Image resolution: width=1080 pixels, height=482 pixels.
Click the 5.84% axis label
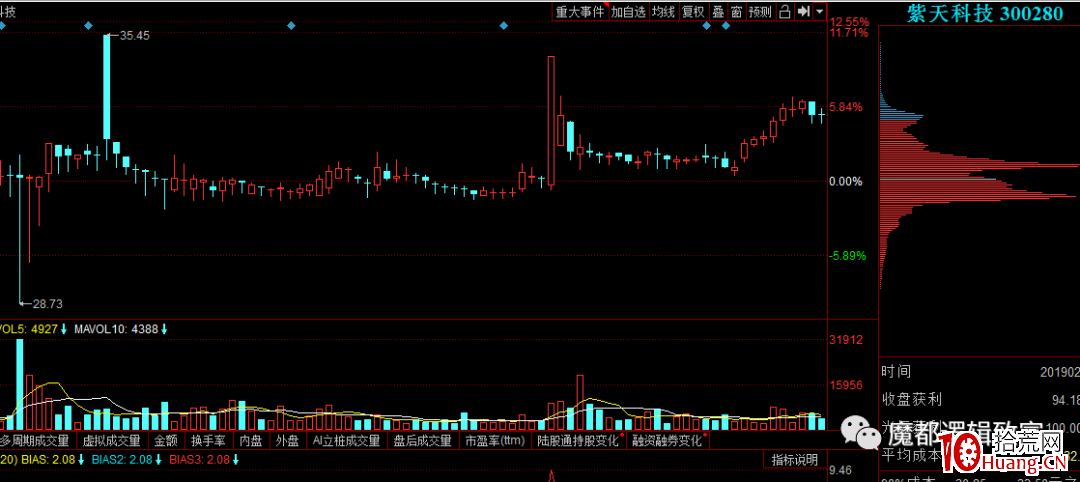(847, 107)
